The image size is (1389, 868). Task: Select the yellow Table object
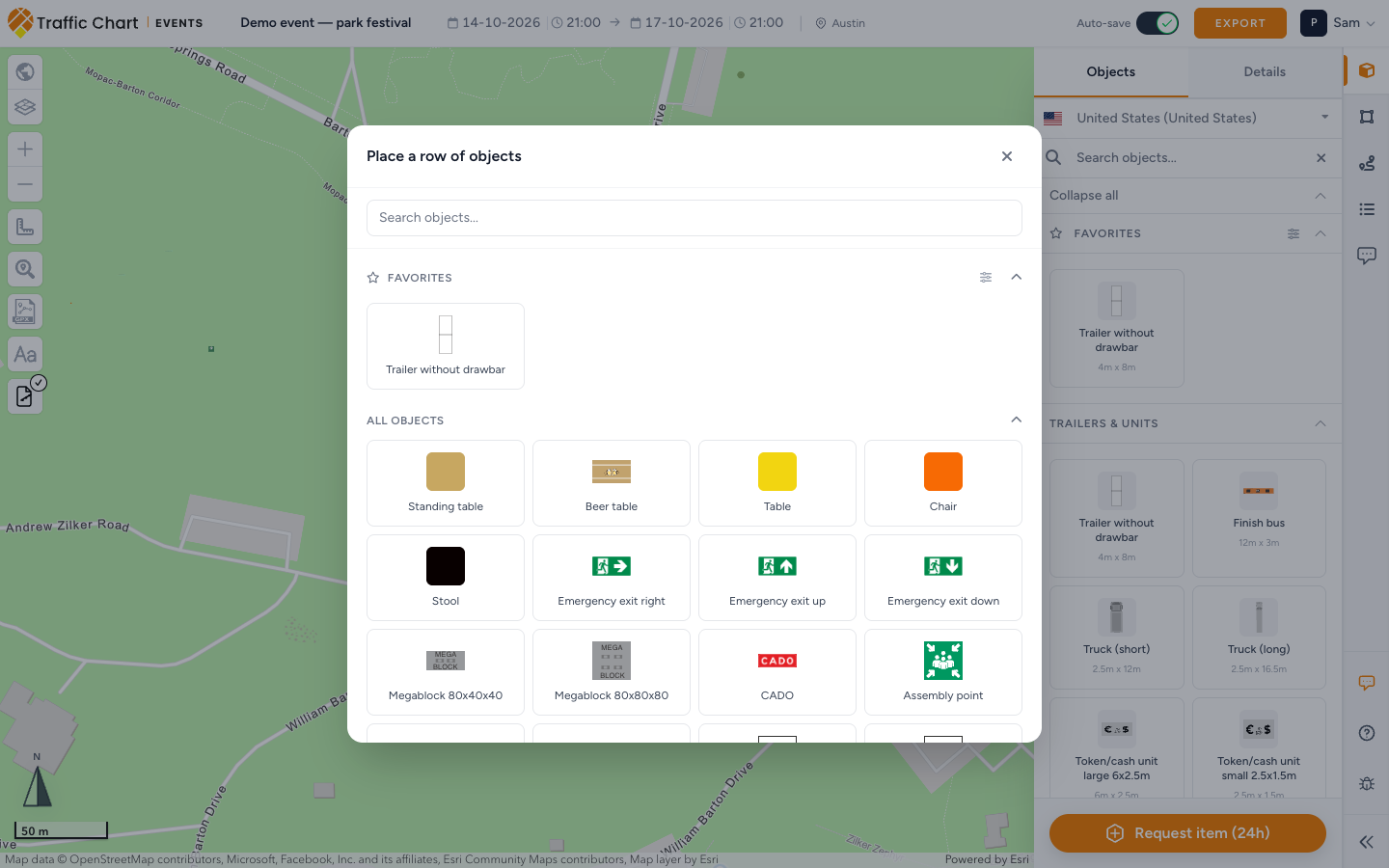click(777, 483)
